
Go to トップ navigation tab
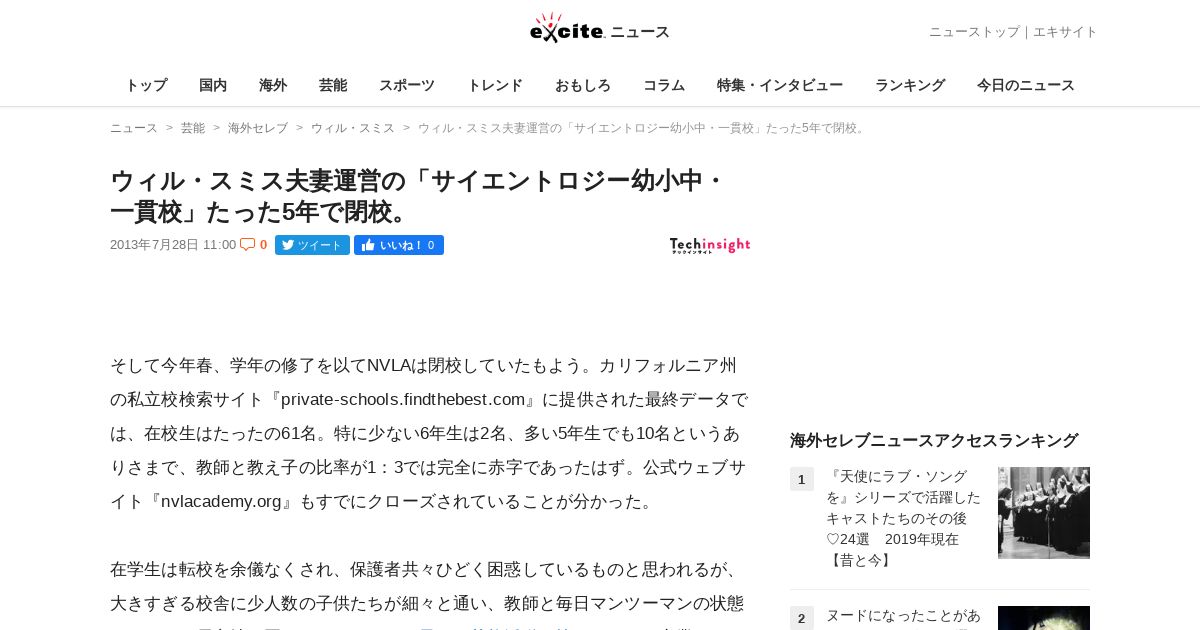click(146, 85)
